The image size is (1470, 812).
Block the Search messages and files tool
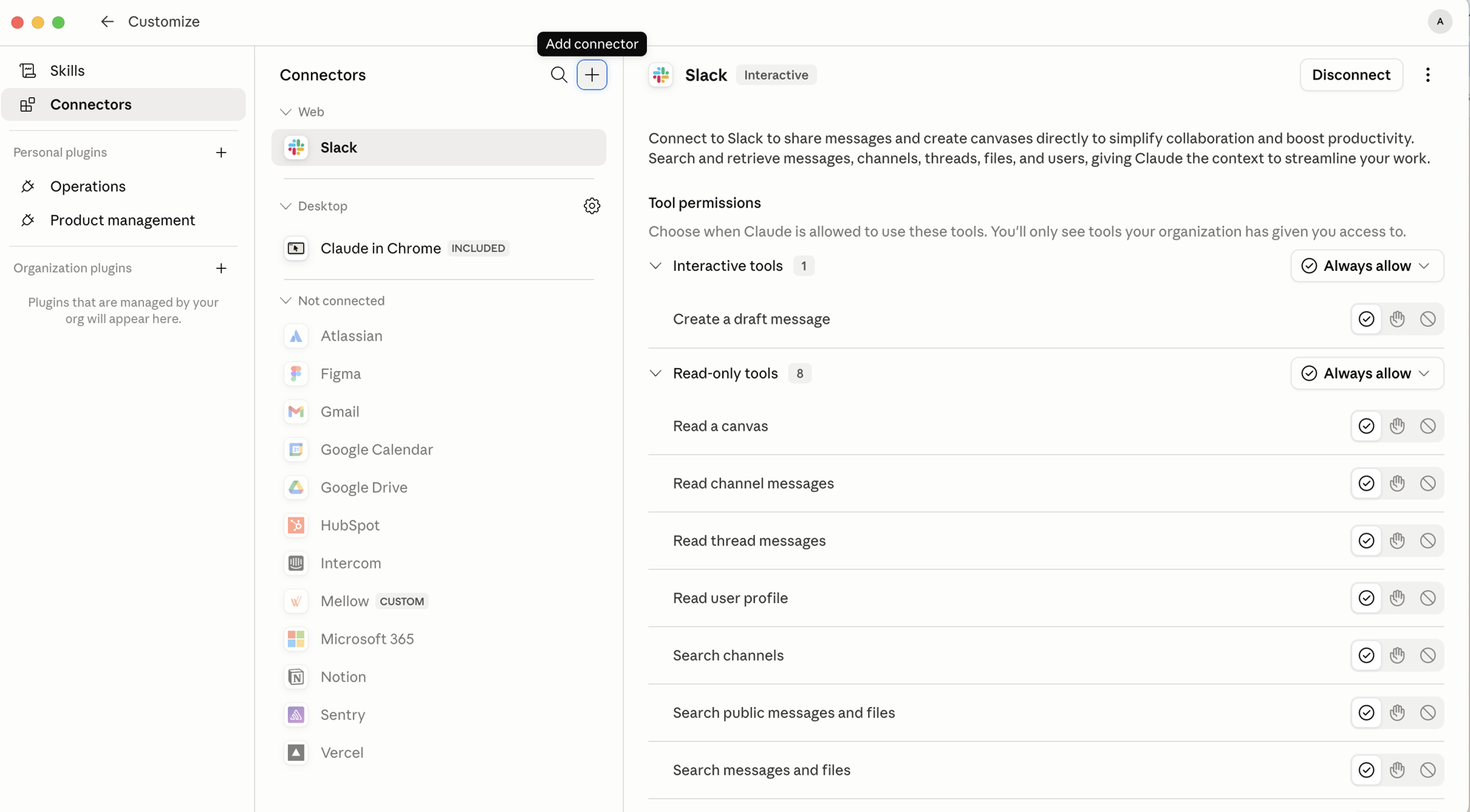click(1428, 771)
